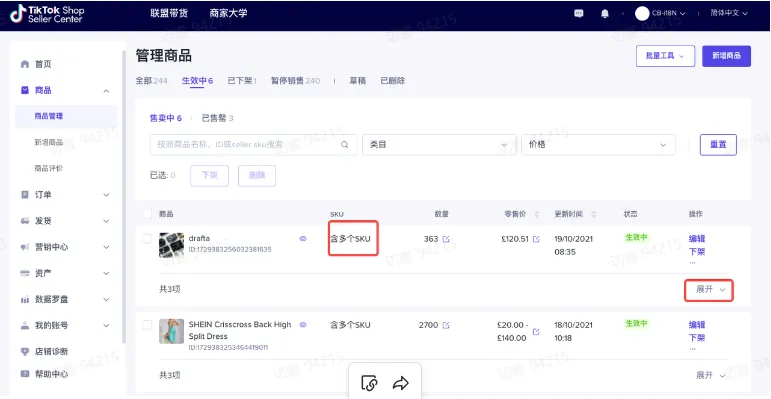Click link icon beside SHEIN Crisscross dress

click(x=303, y=325)
